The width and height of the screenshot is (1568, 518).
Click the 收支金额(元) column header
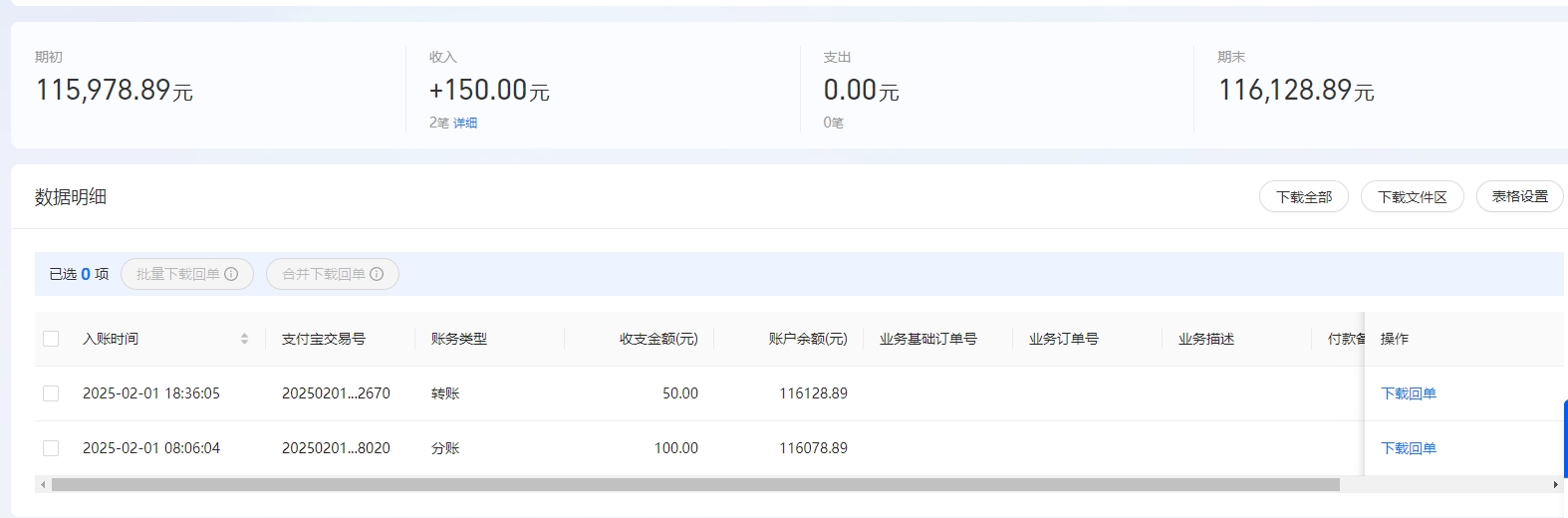658,339
